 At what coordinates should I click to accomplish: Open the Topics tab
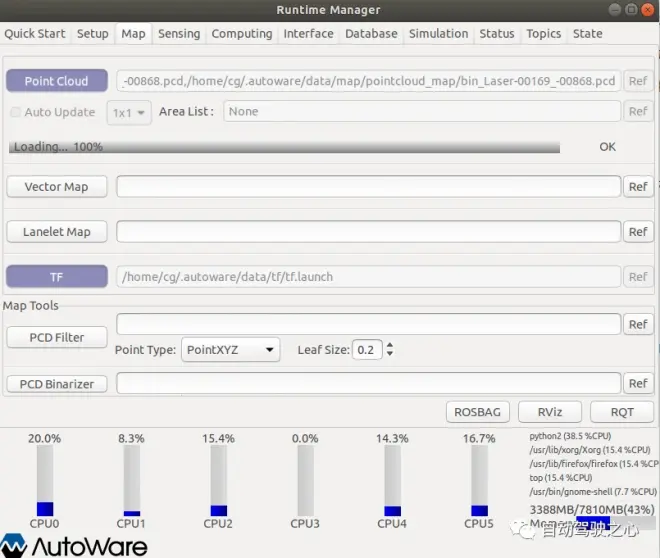(543, 34)
